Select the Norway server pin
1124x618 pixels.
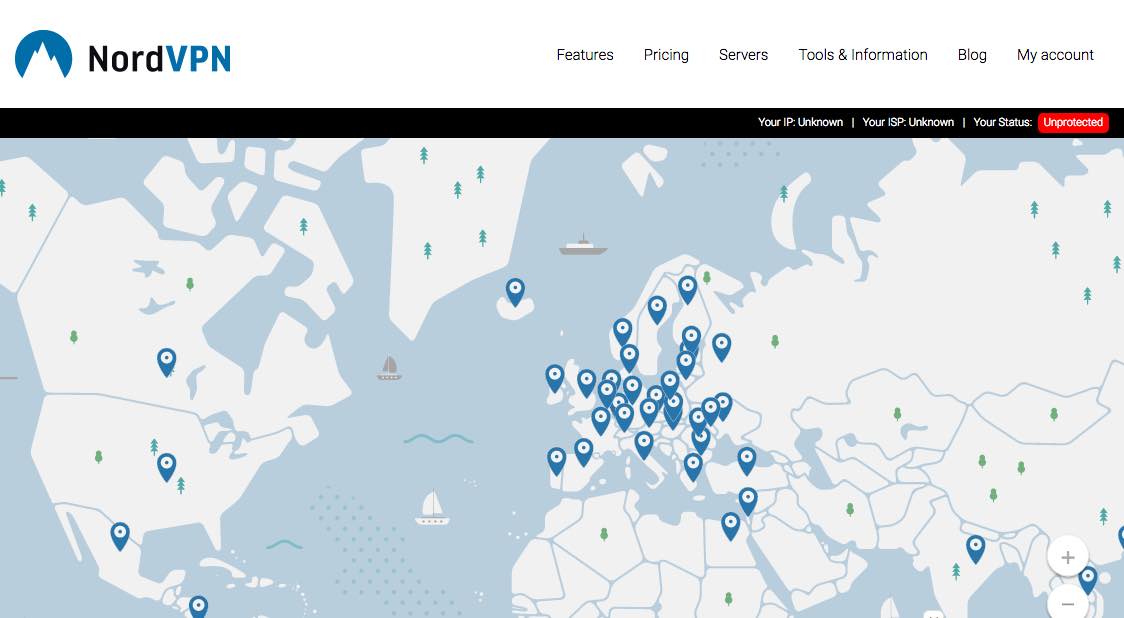pos(622,332)
